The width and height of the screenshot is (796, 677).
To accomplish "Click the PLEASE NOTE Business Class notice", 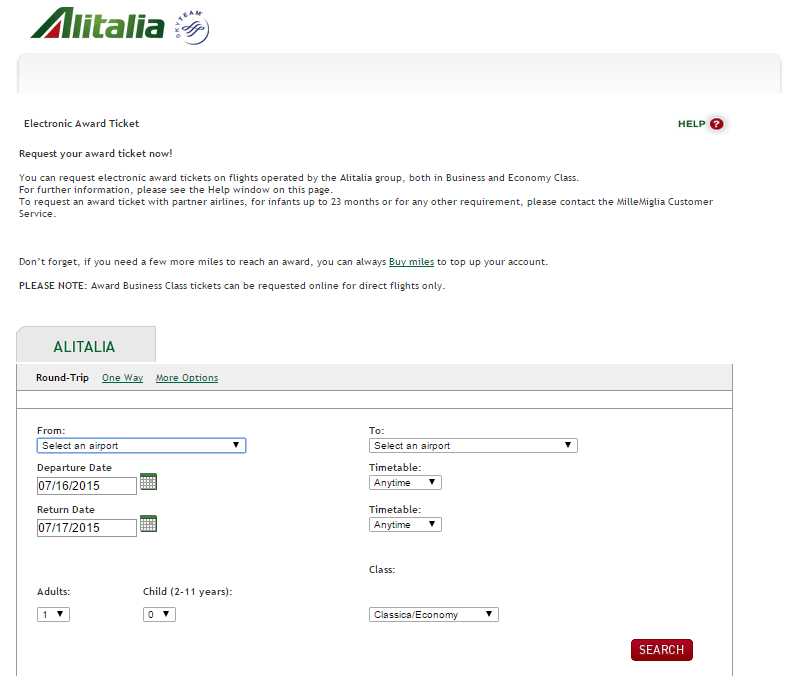I will click(231, 286).
